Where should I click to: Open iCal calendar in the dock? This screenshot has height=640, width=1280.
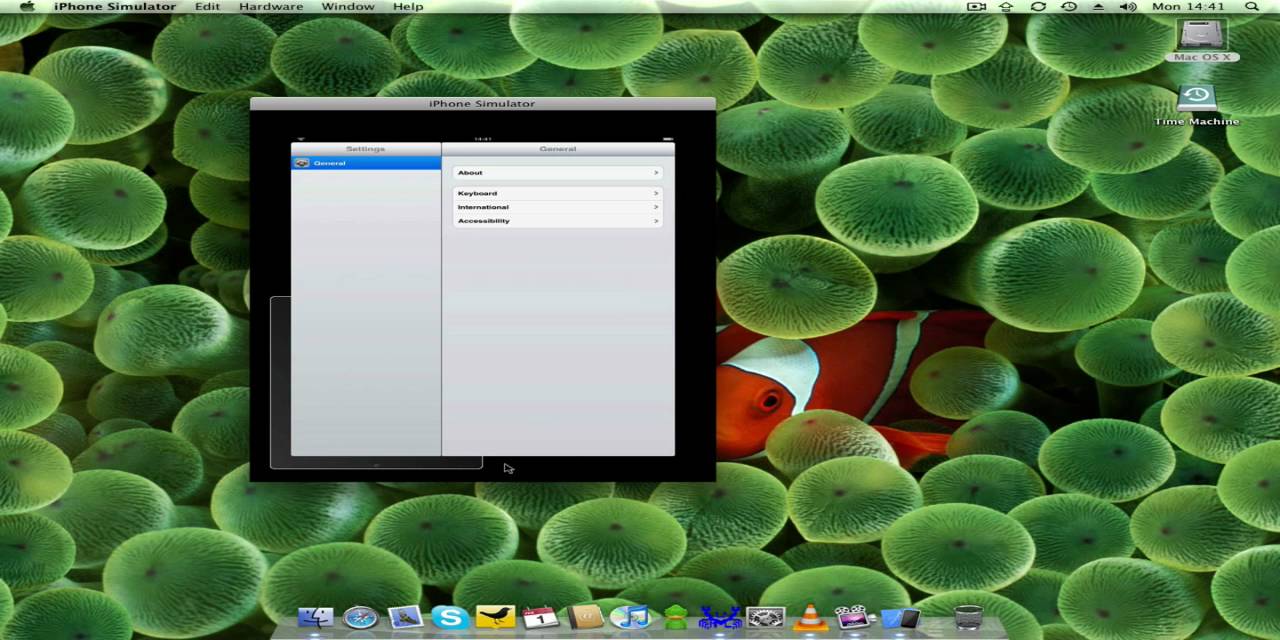tap(540, 617)
